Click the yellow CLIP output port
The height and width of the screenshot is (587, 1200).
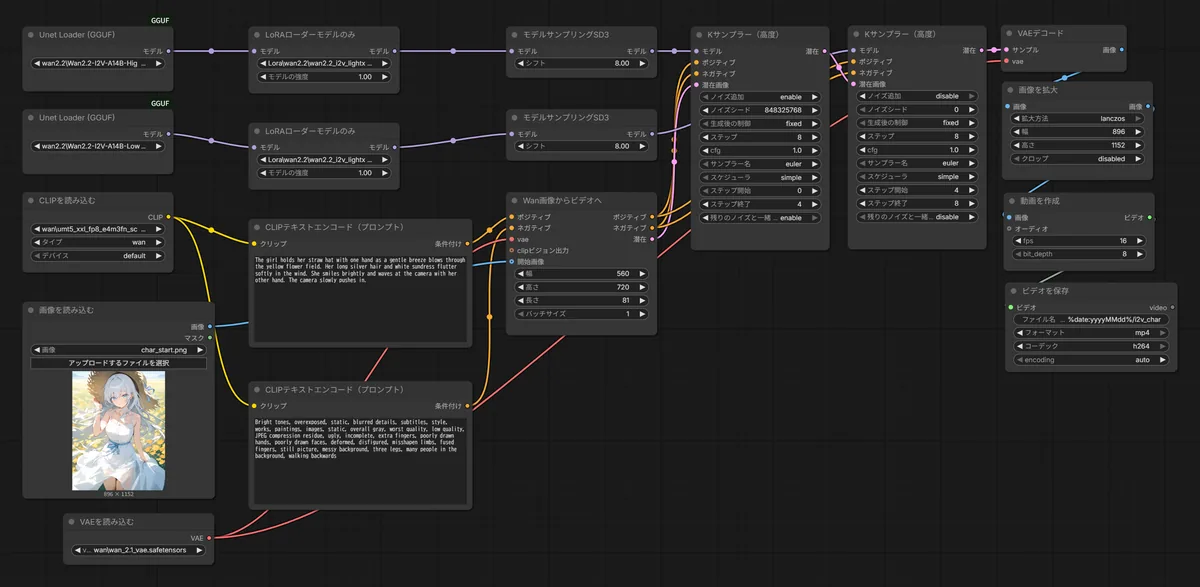169,216
